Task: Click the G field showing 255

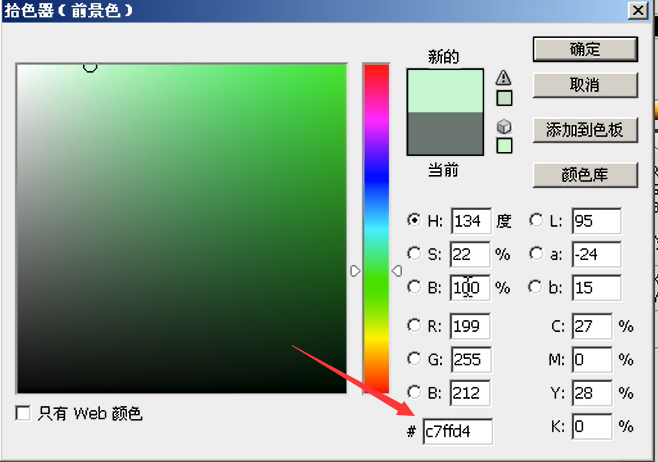Action: coord(471,360)
